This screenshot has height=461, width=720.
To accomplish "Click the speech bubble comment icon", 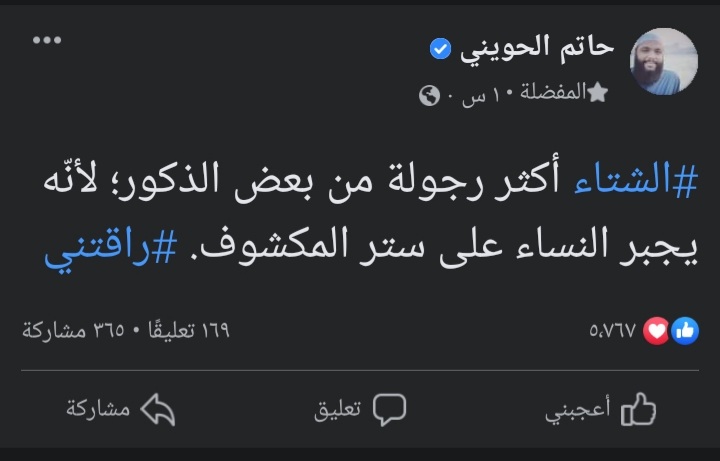I will point(389,410).
